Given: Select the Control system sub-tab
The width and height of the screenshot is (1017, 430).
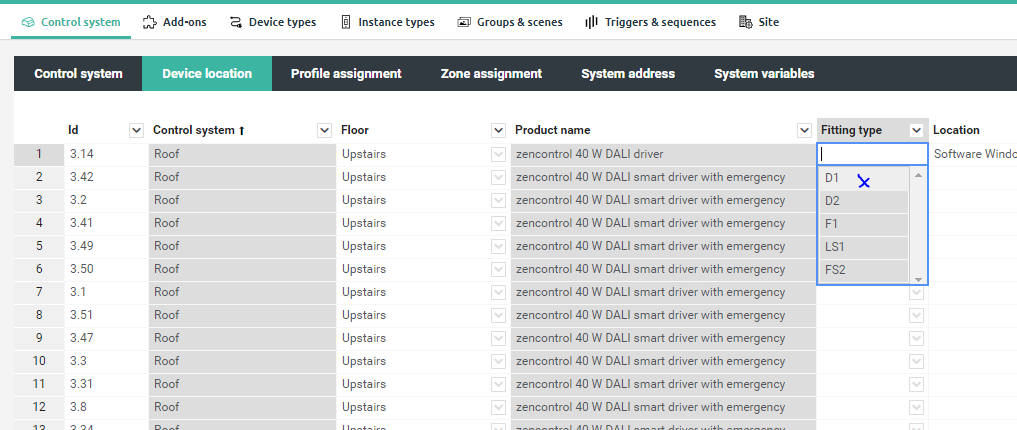Looking at the screenshot, I should (78, 74).
